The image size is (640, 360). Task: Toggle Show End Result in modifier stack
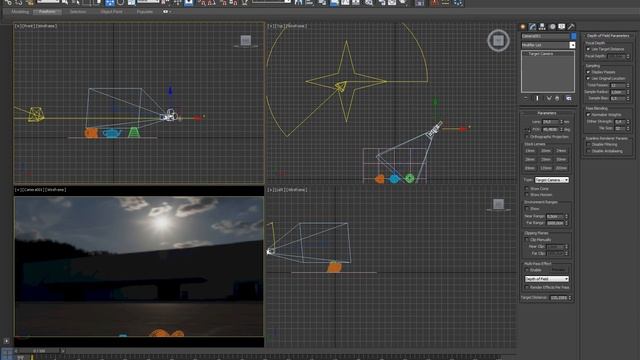point(537,98)
